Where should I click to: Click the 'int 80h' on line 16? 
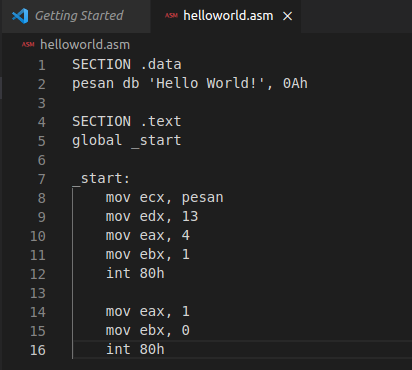click(135, 349)
